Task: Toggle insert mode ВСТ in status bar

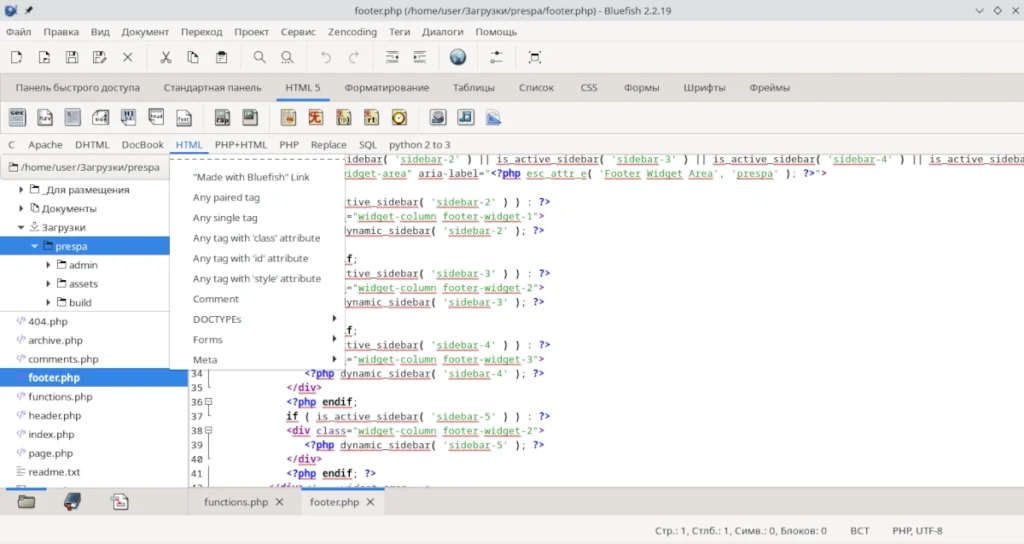Action: point(859,531)
